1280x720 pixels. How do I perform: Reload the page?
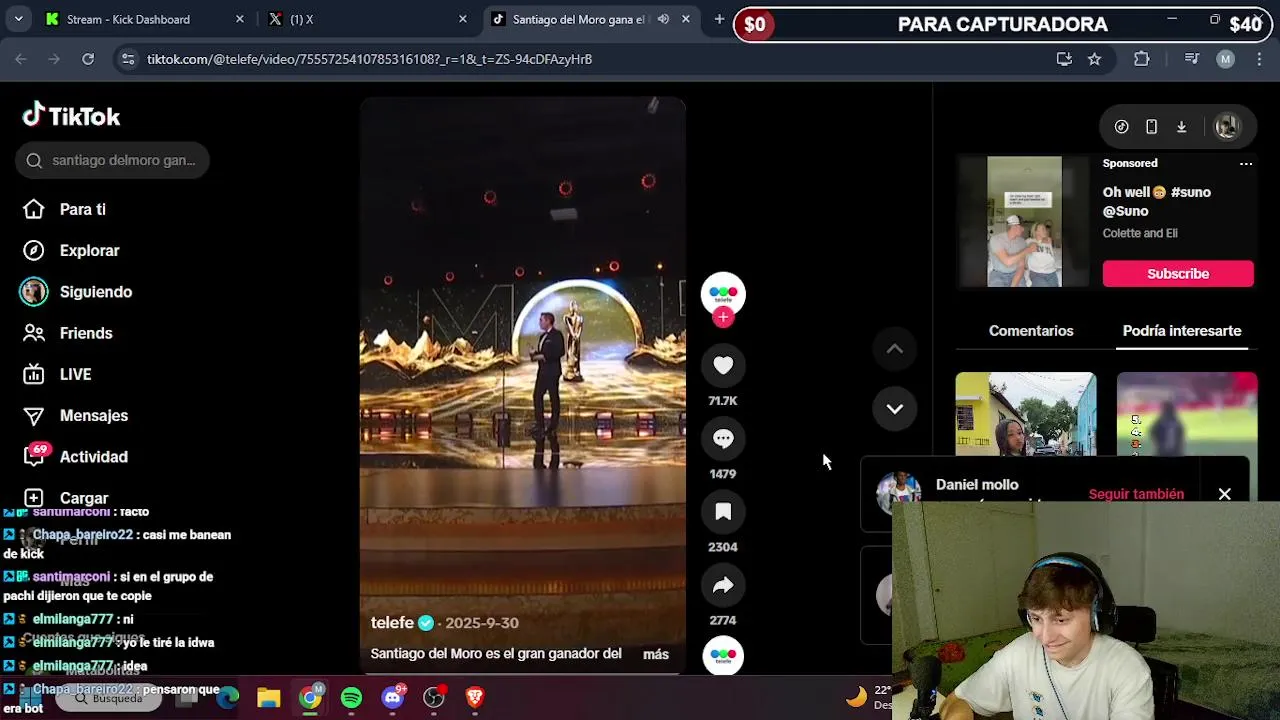[x=88, y=59]
